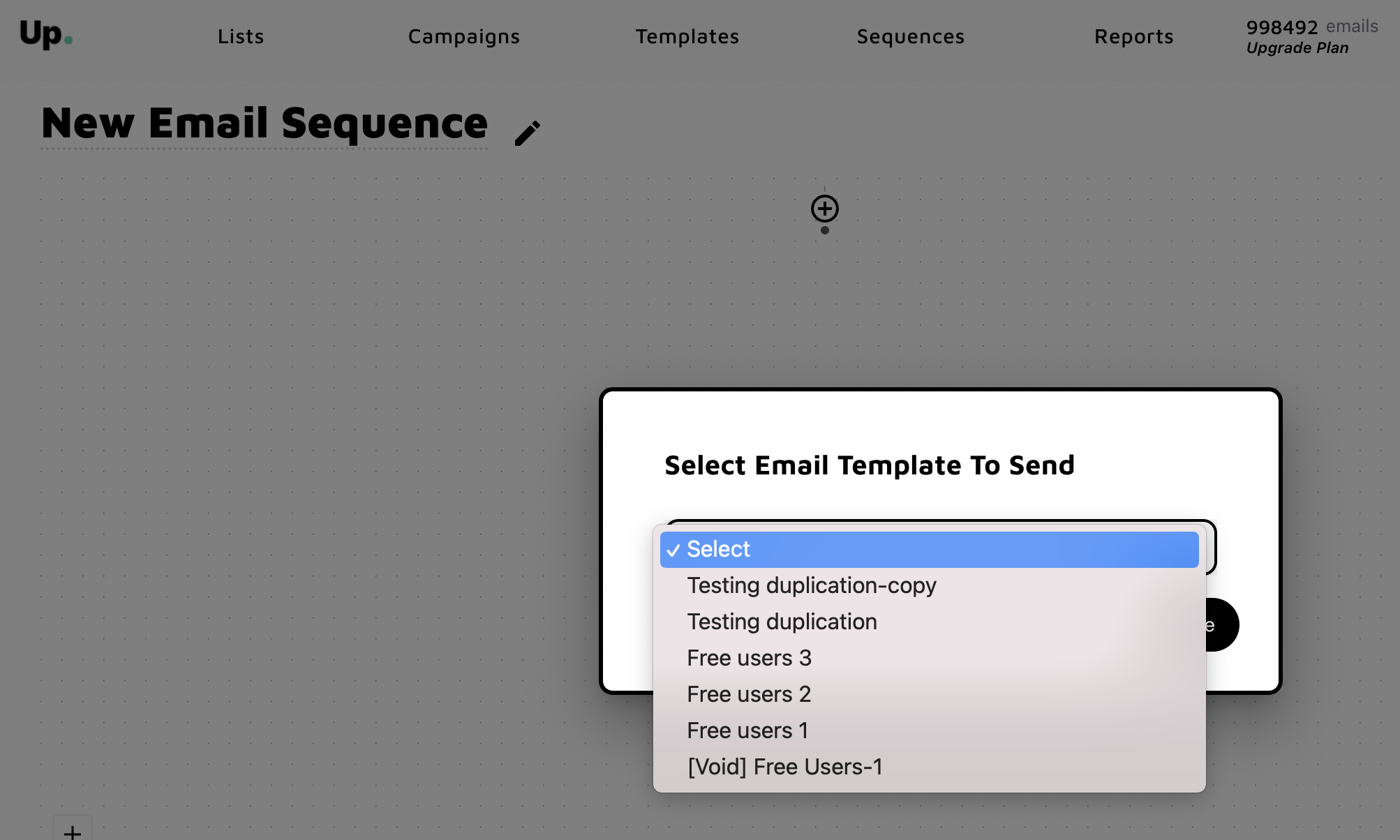Click the pencil icon to rename the sequence

526,133
